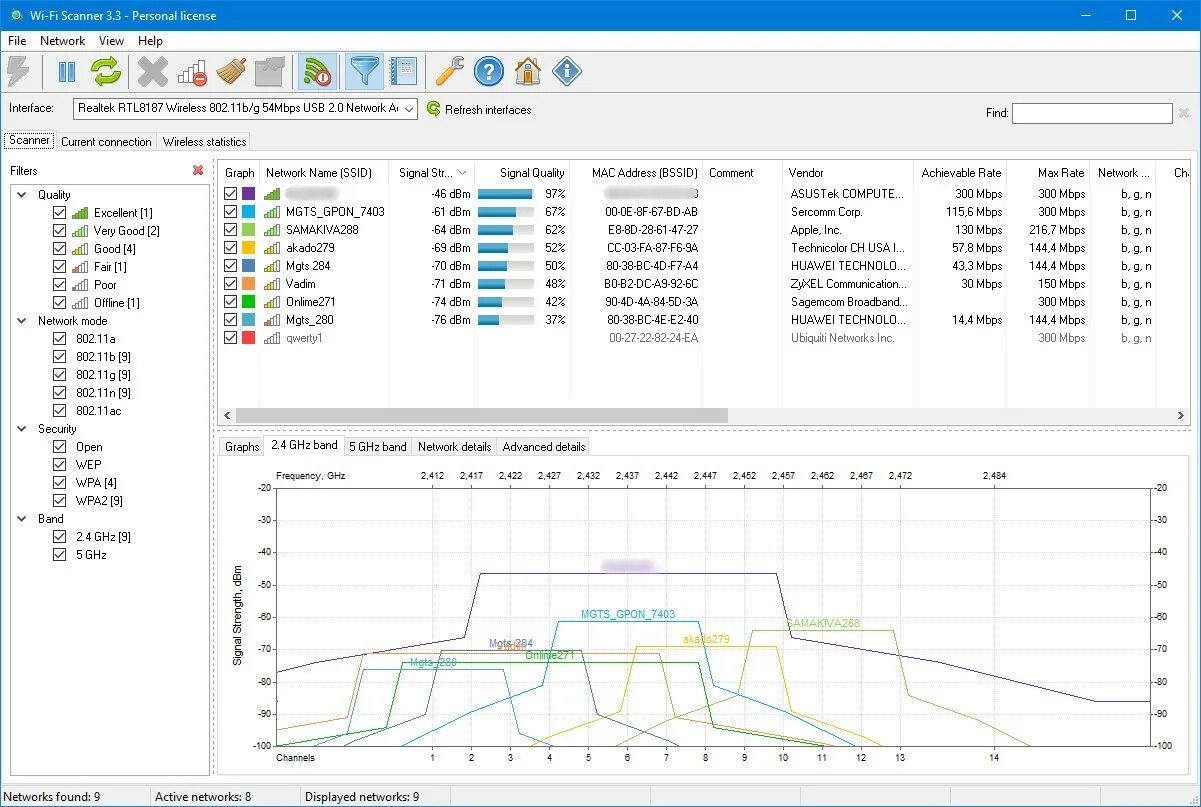Click the green icon beside Refresh interfaces
The height and width of the screenshot is (807, 1201).
pos(433,109)
